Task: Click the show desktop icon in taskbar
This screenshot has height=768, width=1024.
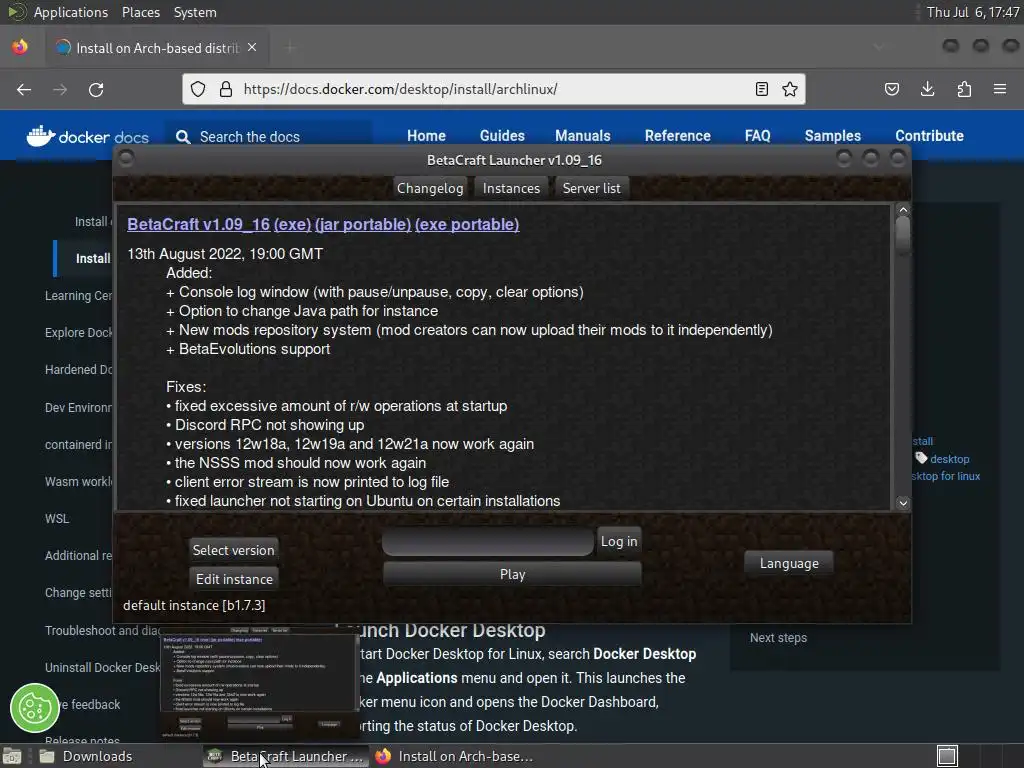Action: [12, 756]
